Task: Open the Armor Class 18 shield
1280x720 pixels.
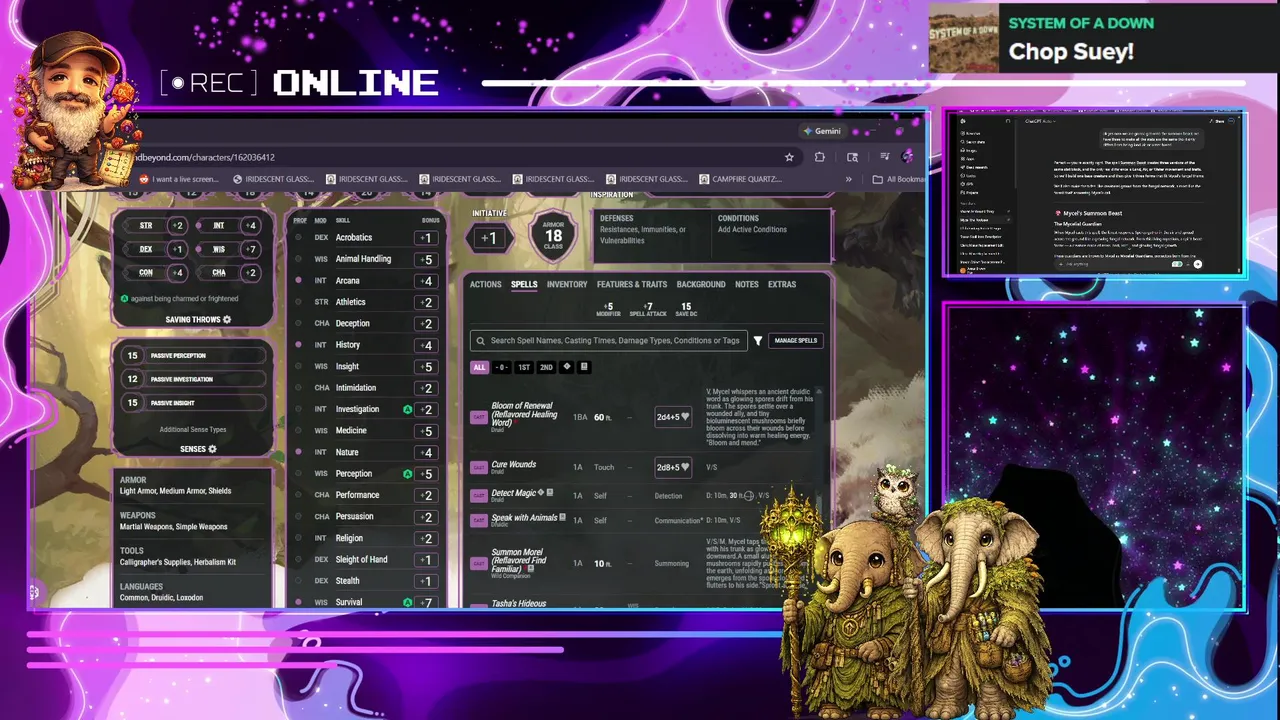Action: point(553,236)
